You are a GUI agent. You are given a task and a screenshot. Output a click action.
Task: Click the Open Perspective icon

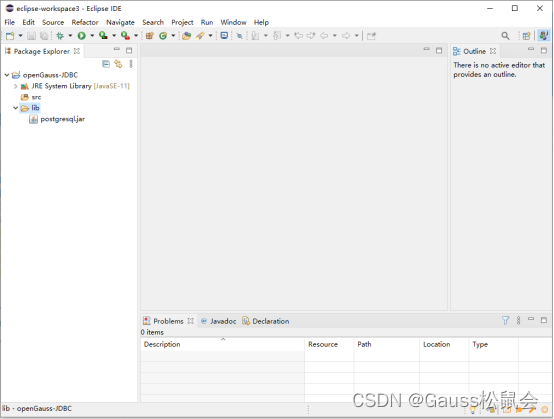point(526,36)
